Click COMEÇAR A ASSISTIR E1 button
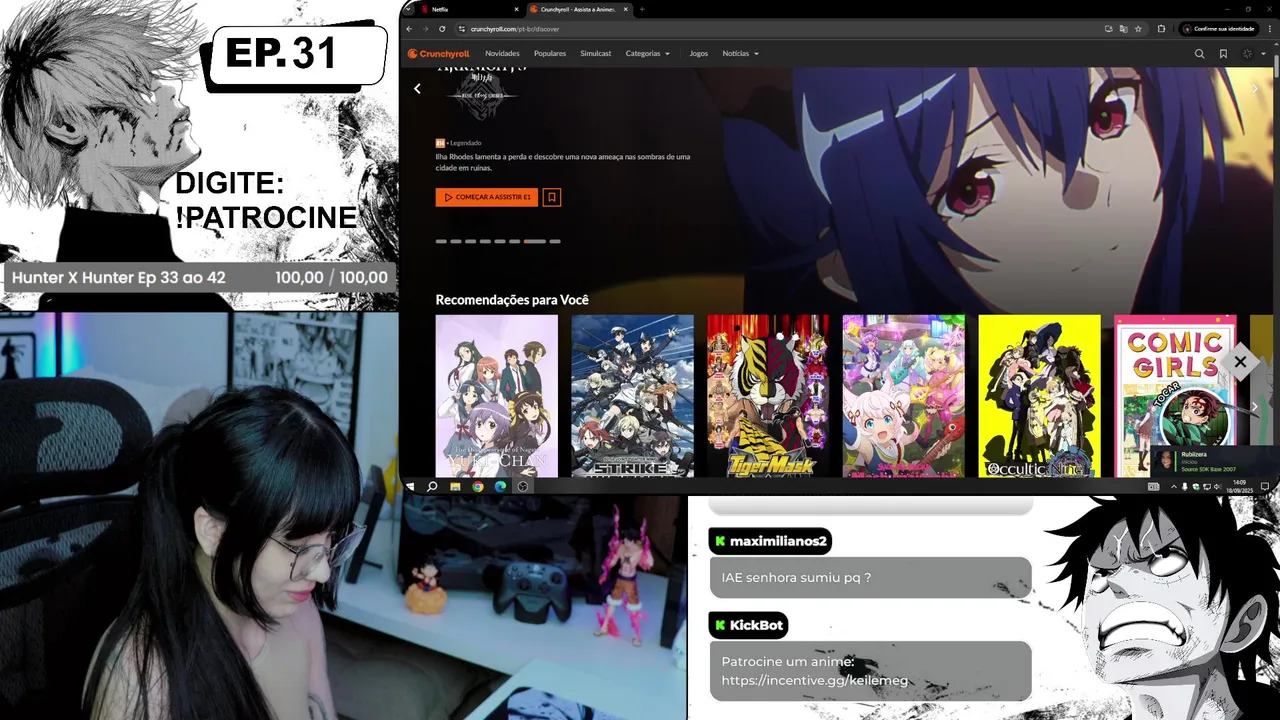Viewport: 1280px width, 720px height. [x=487, y=197]
